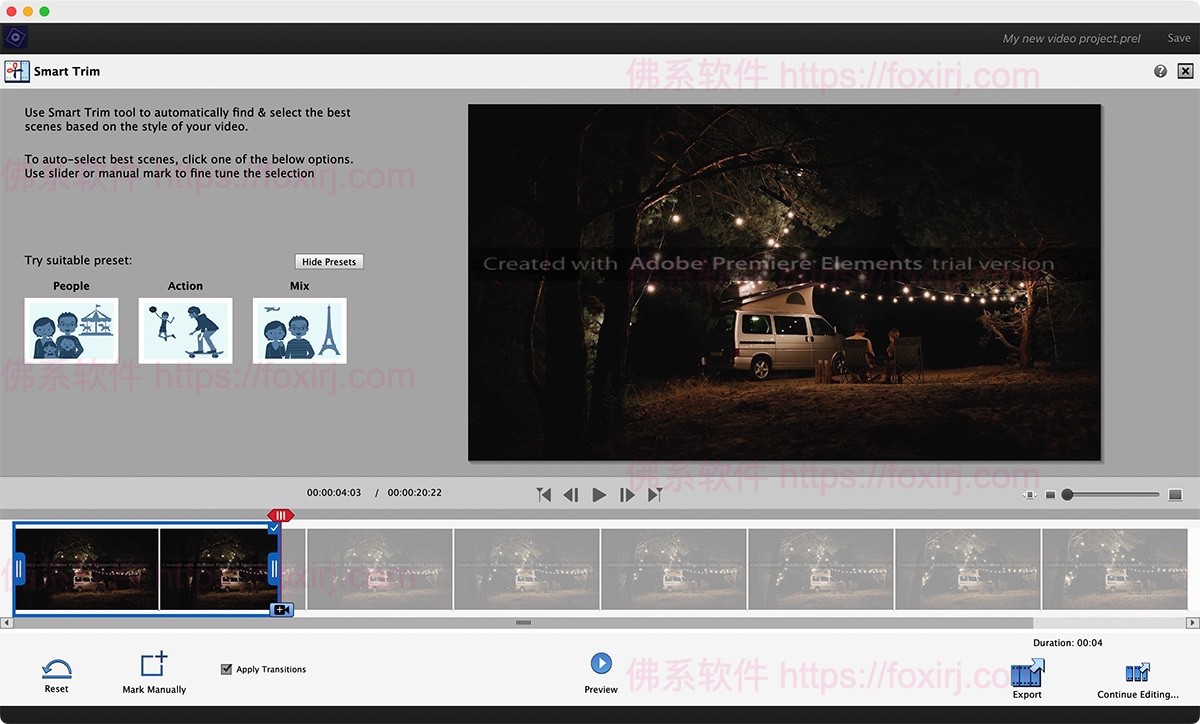Click the horizontal timeline scrollbar
The width and height of the screenshot is (1200, 724).
click(x=522, y=622)
